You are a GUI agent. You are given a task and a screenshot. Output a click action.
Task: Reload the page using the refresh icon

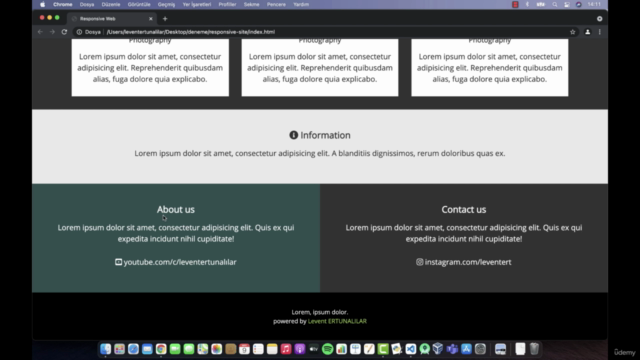click(x=64, y=32)
